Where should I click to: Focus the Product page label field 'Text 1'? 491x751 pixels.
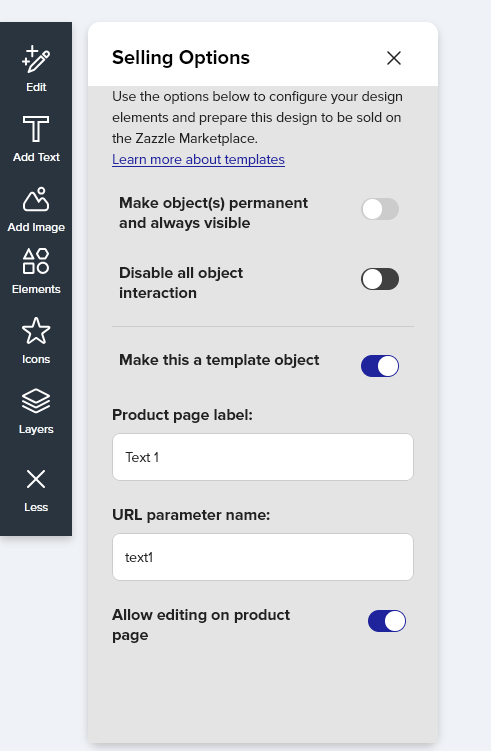pyautogui.click(x=263, y=457)
